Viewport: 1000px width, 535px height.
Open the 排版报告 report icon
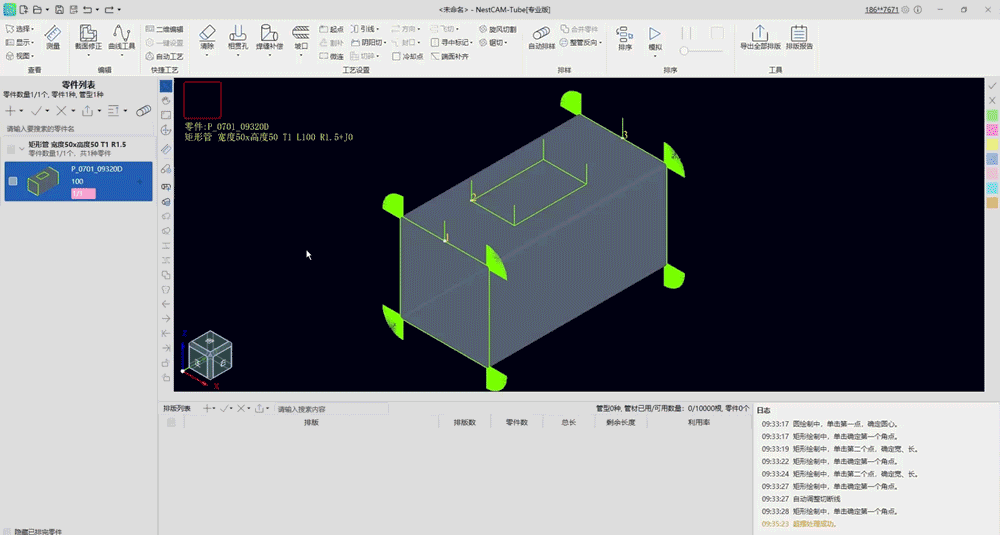(x=799, y=38)
